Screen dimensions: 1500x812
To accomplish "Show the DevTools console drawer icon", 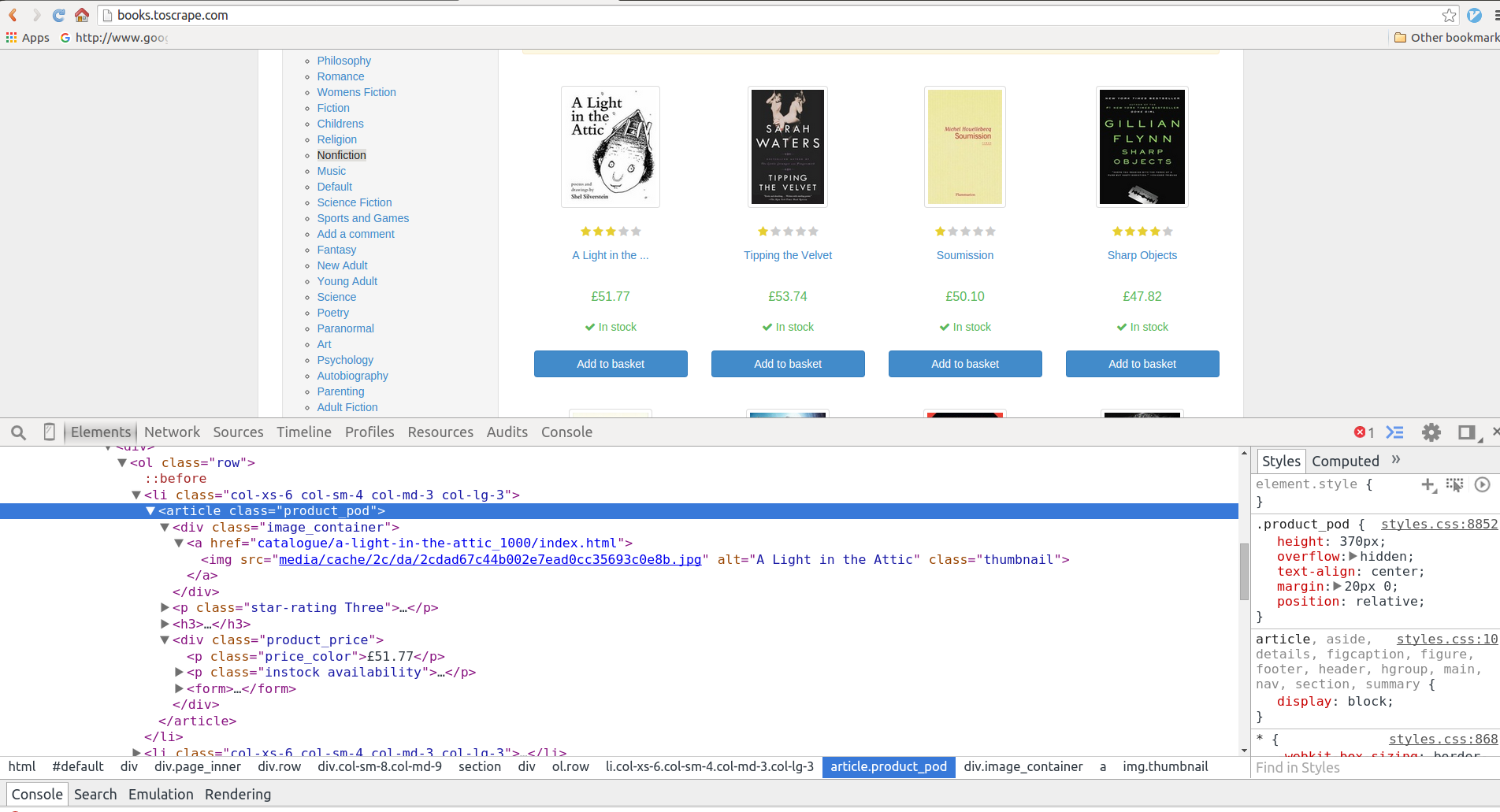I will 1395,432.
